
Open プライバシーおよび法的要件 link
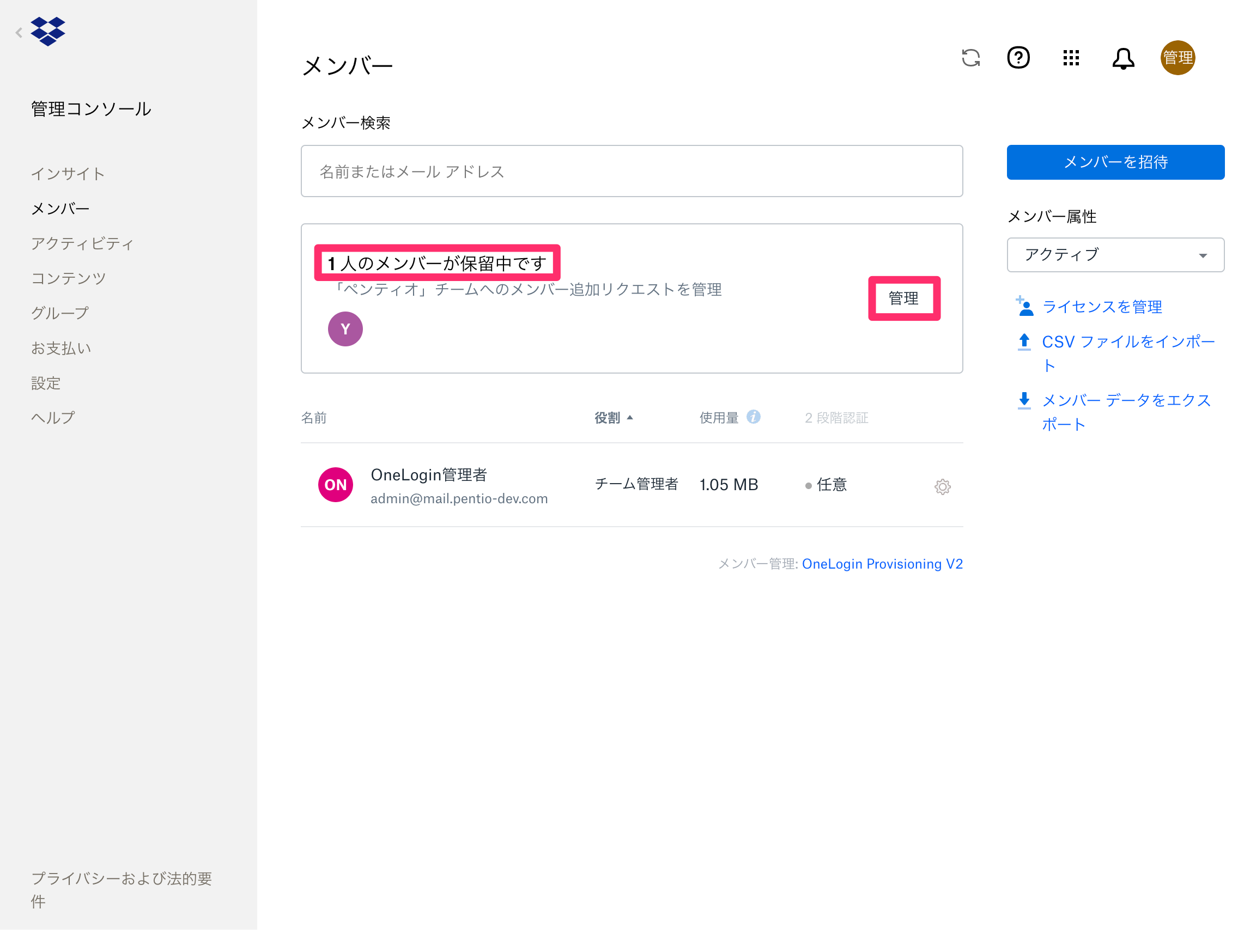(x=122, y=890)
